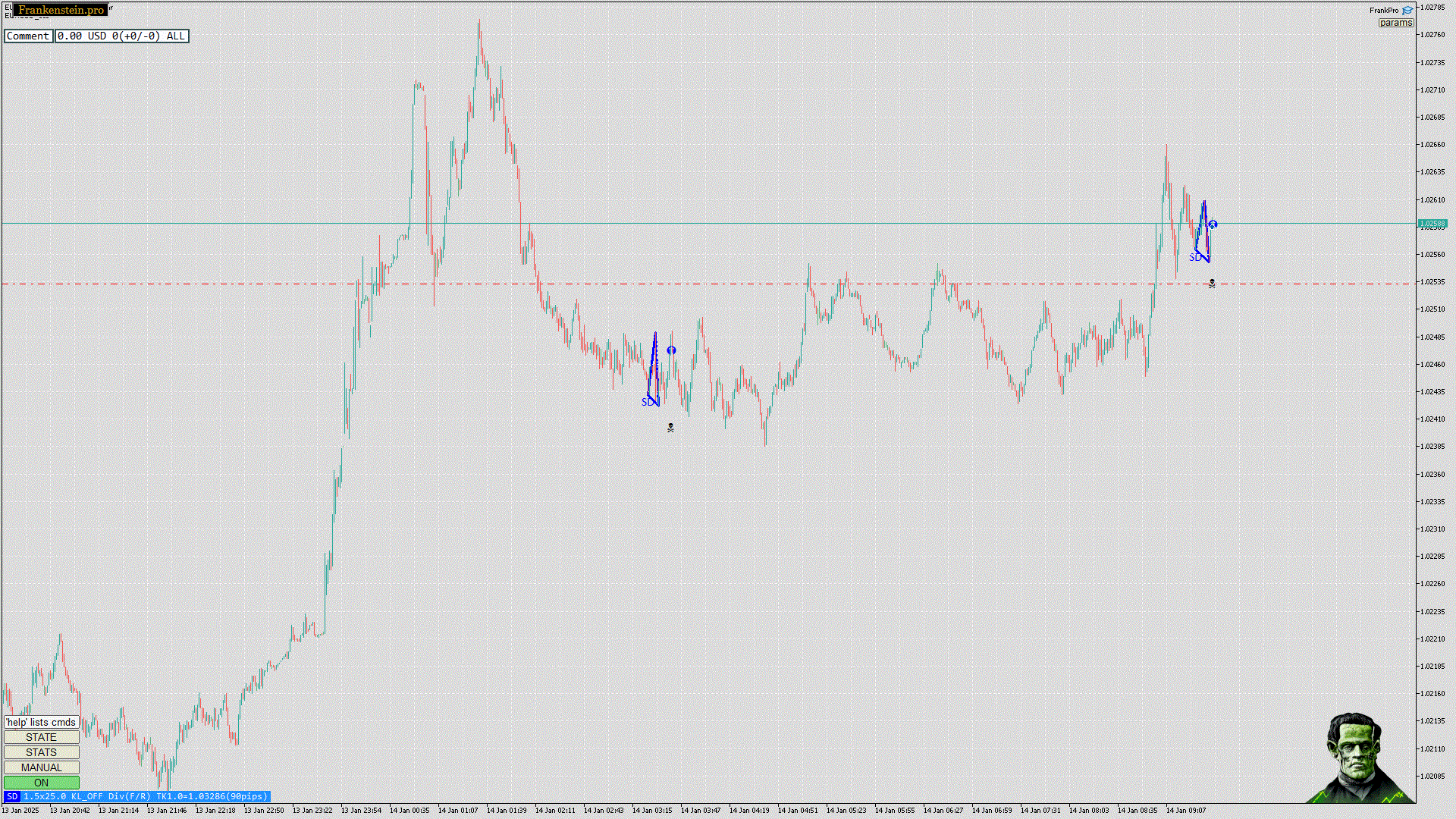This screenshot has height=819, width=1456.
Task: Click the '14 Jan 09:07' time axis label
Action: pos(1186,811)
